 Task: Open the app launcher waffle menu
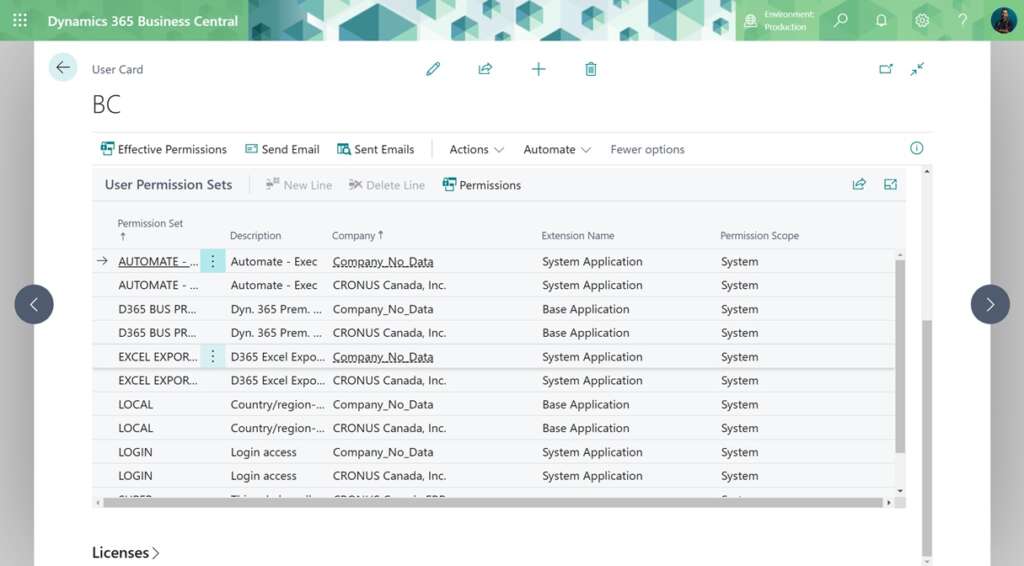point(20,20)
